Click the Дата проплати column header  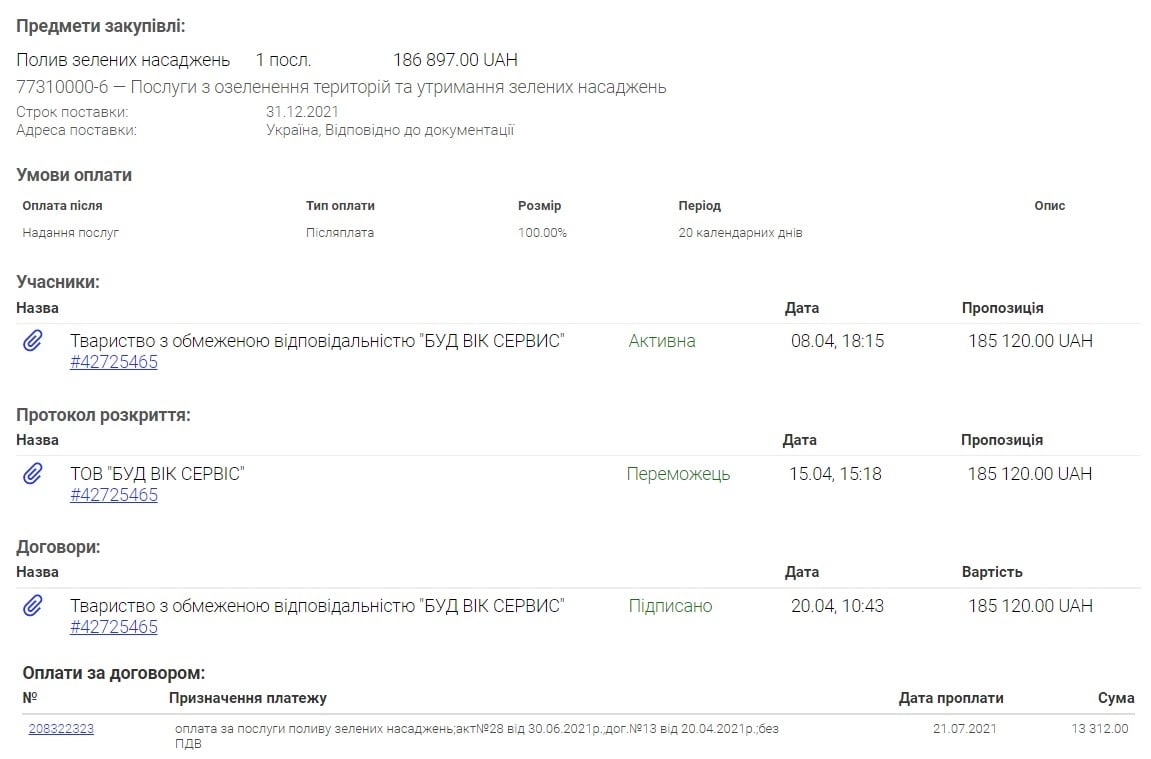coord(950,698)
